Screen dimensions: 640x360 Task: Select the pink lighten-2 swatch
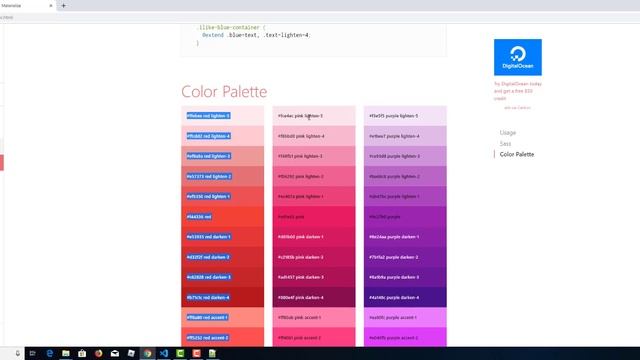(314, 176)
